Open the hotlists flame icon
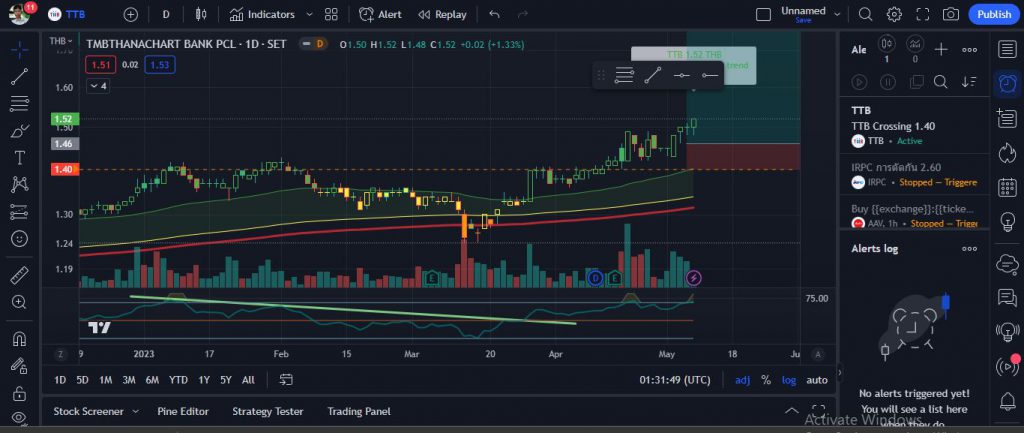Image resolution: width=1024 pixels, height=433 pixels. pyautogui.click(x=1008, y=153)
